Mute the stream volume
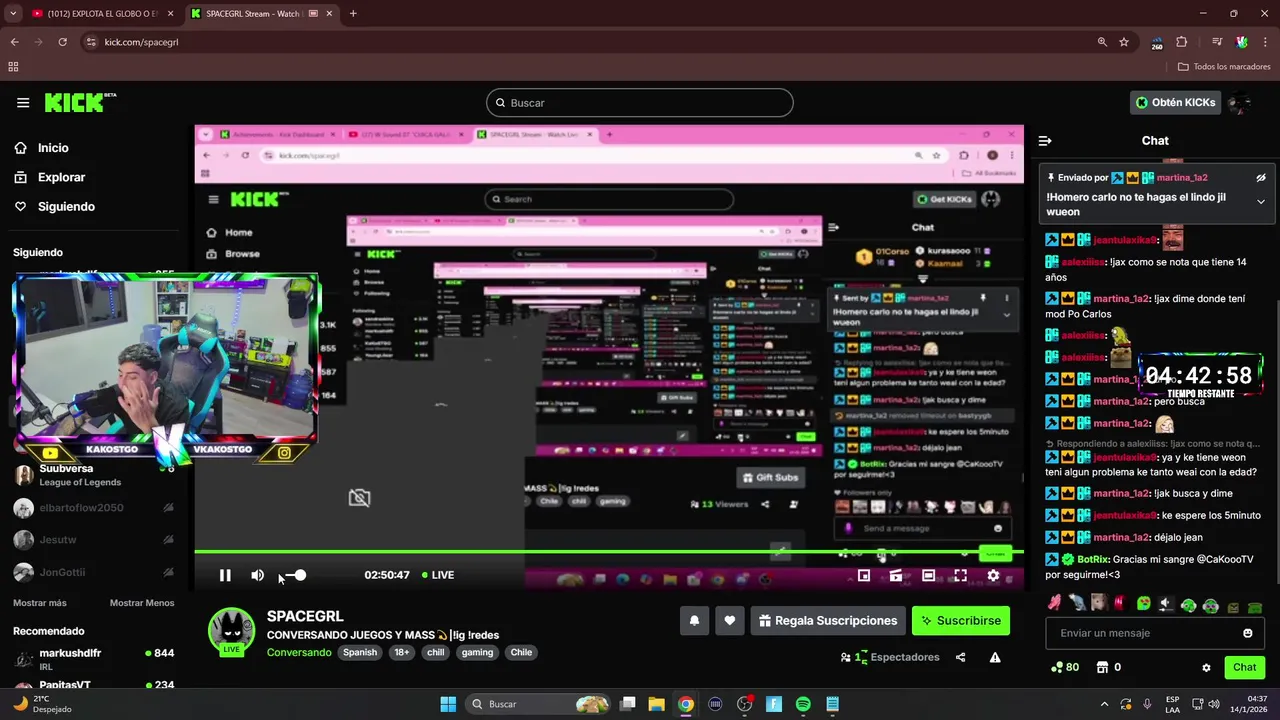This screenshot has width=1280, height=720. pos(257,575)
